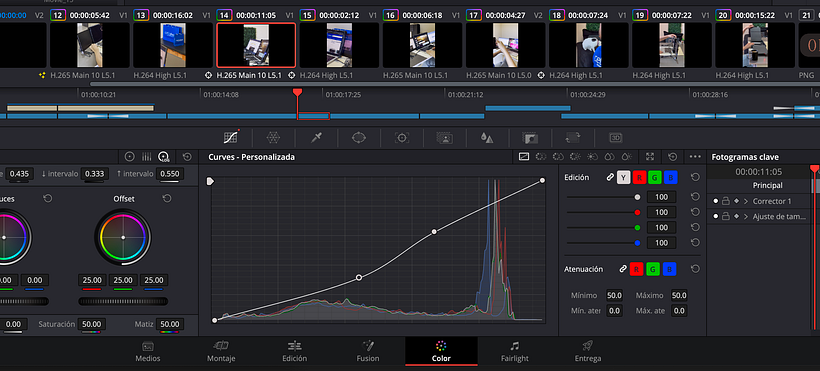This screenshot has height=371, width=820.
Task: Open the 3D stereoscopic palette
Action: pyautogui.click(x=616, y=138)
